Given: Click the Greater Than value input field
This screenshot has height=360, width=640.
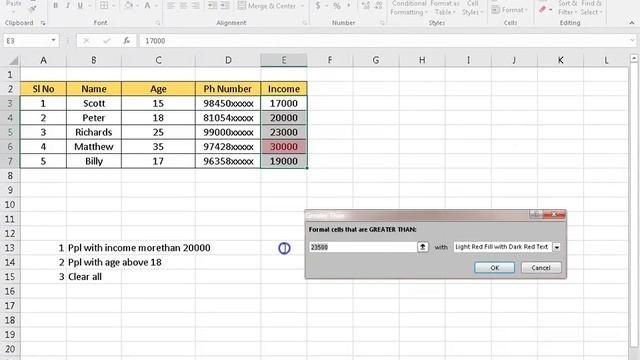Looking at the screenshot, I should (x=363, y=247).
